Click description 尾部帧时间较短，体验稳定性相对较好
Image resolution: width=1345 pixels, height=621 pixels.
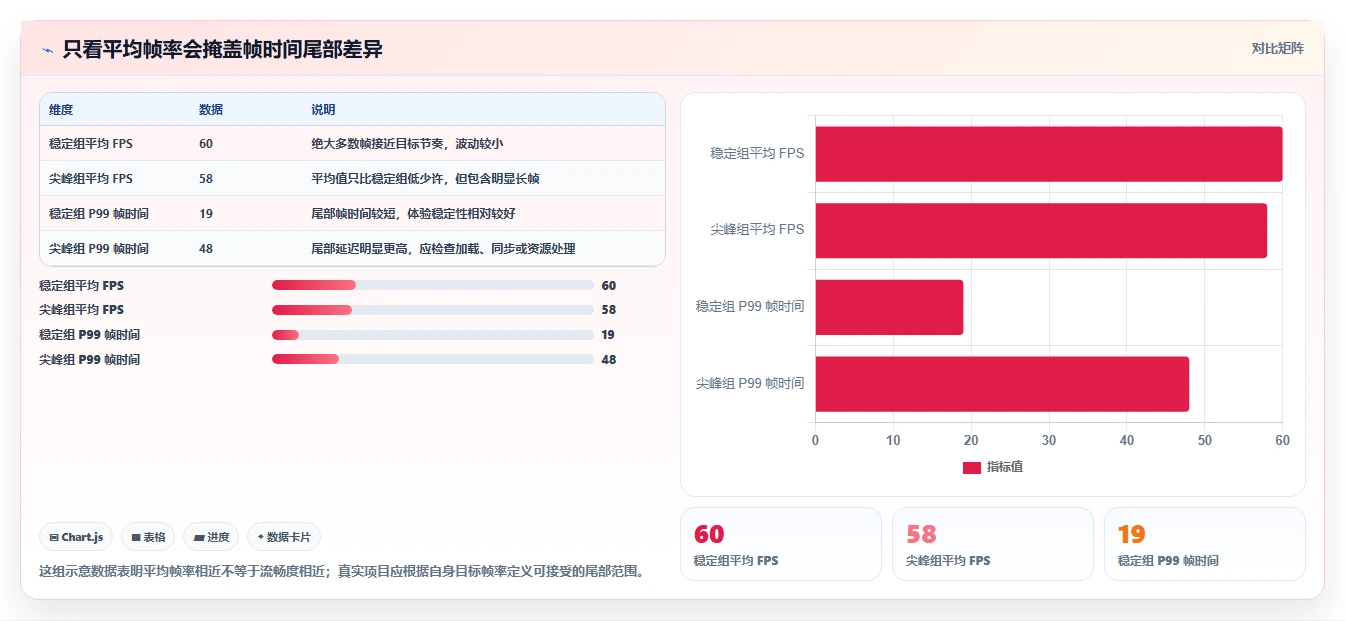coord(413,214)
